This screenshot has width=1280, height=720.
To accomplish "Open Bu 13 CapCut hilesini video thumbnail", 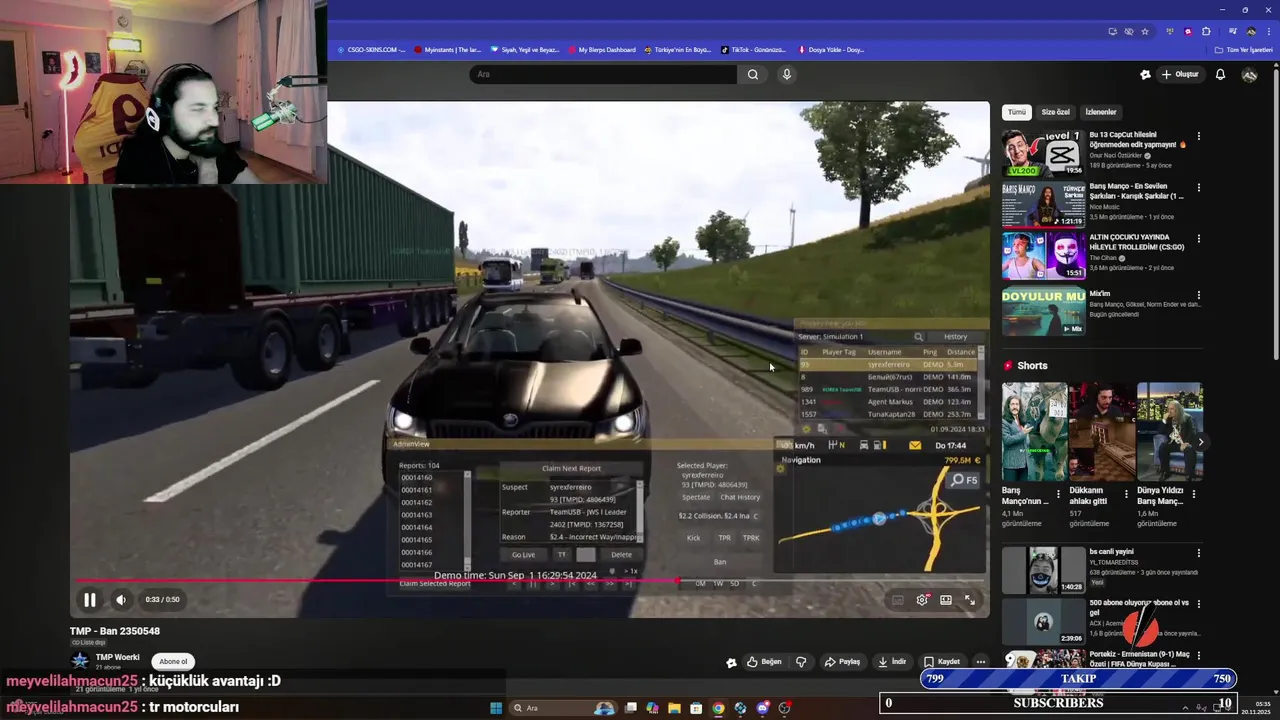I will (x=1043, y=153).
